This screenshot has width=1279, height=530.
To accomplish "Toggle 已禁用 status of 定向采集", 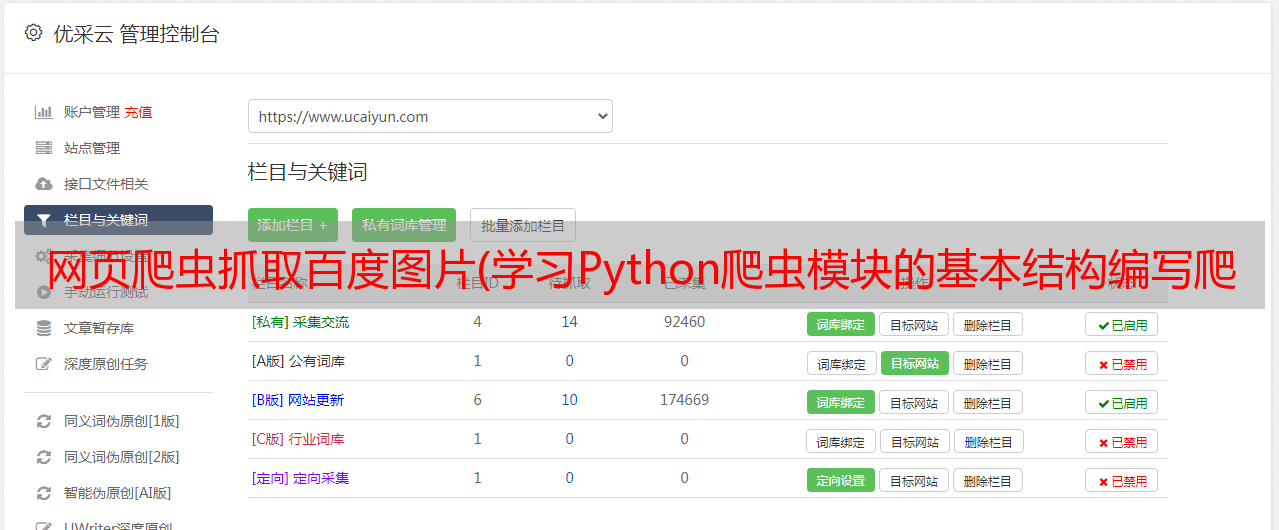I will pyautogui.click(x=1122, y=480).
